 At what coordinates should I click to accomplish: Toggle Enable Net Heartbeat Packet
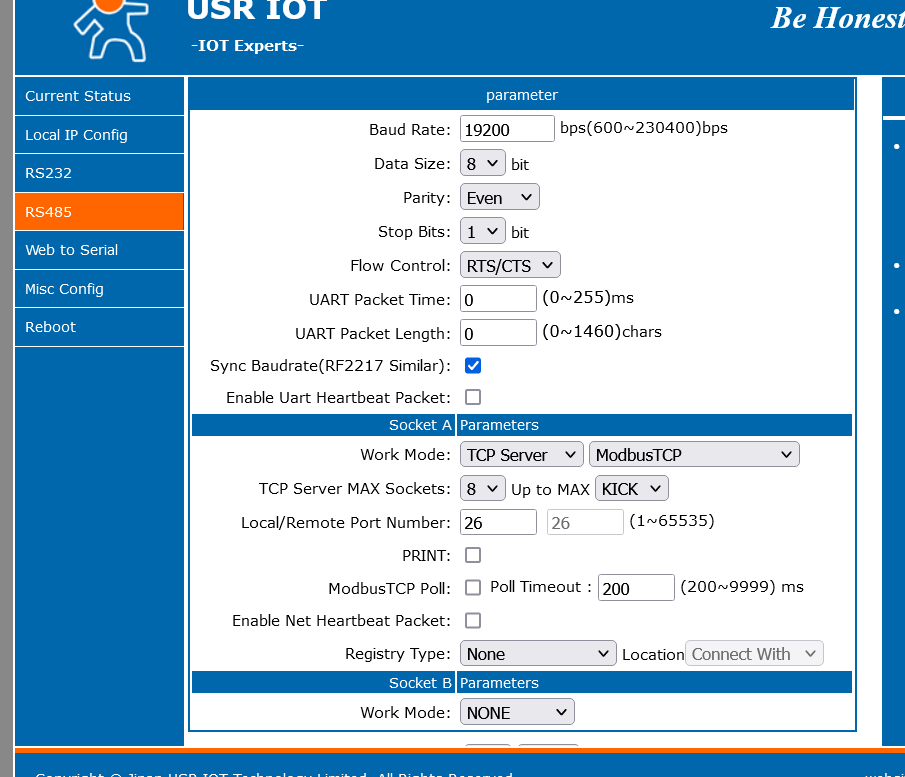pos(473,621)
